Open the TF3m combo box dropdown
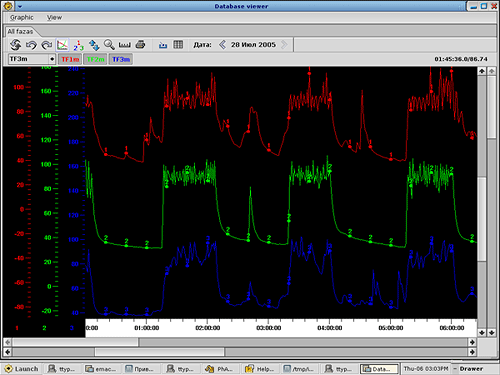The height and width of the screenshot is (375, 500). coord(32,59)
